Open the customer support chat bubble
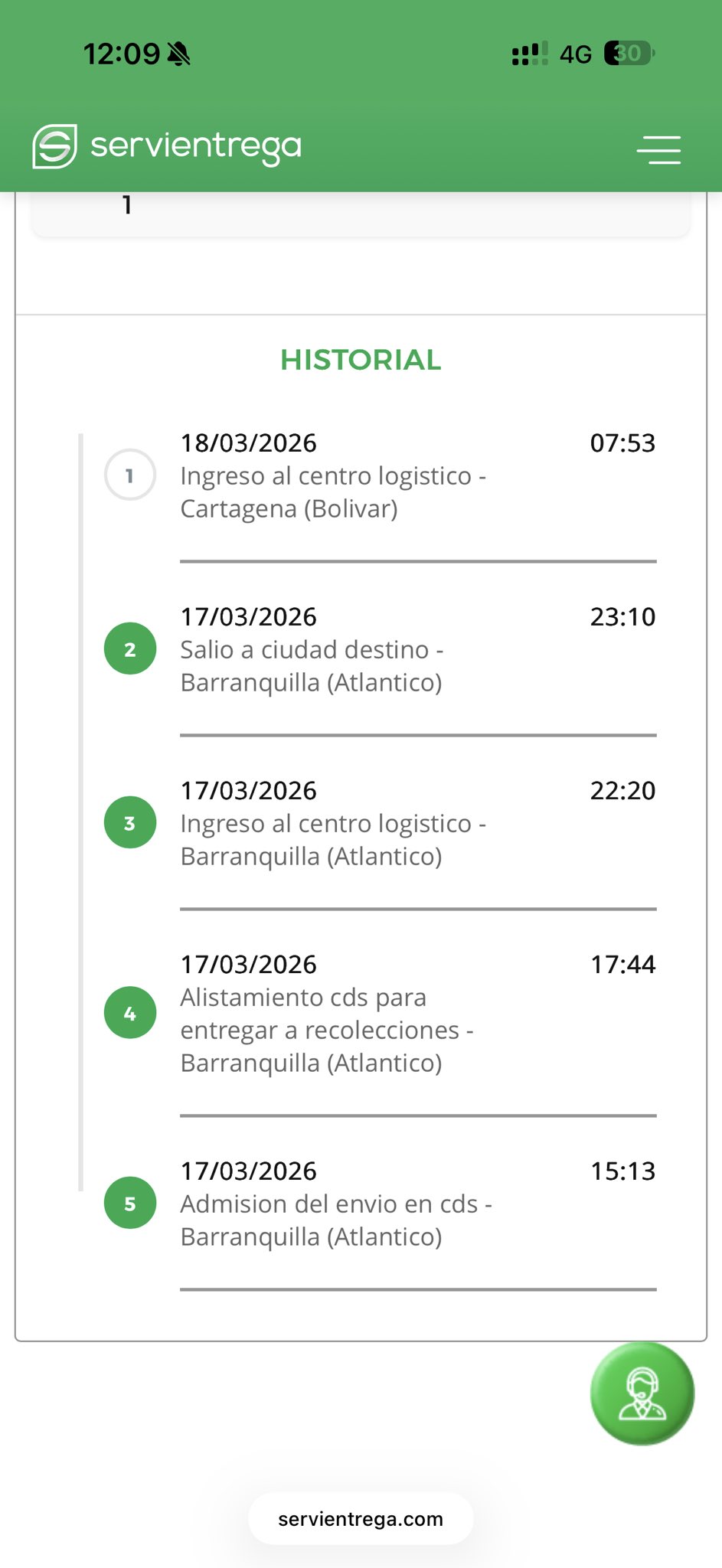 pos(642,1393)
